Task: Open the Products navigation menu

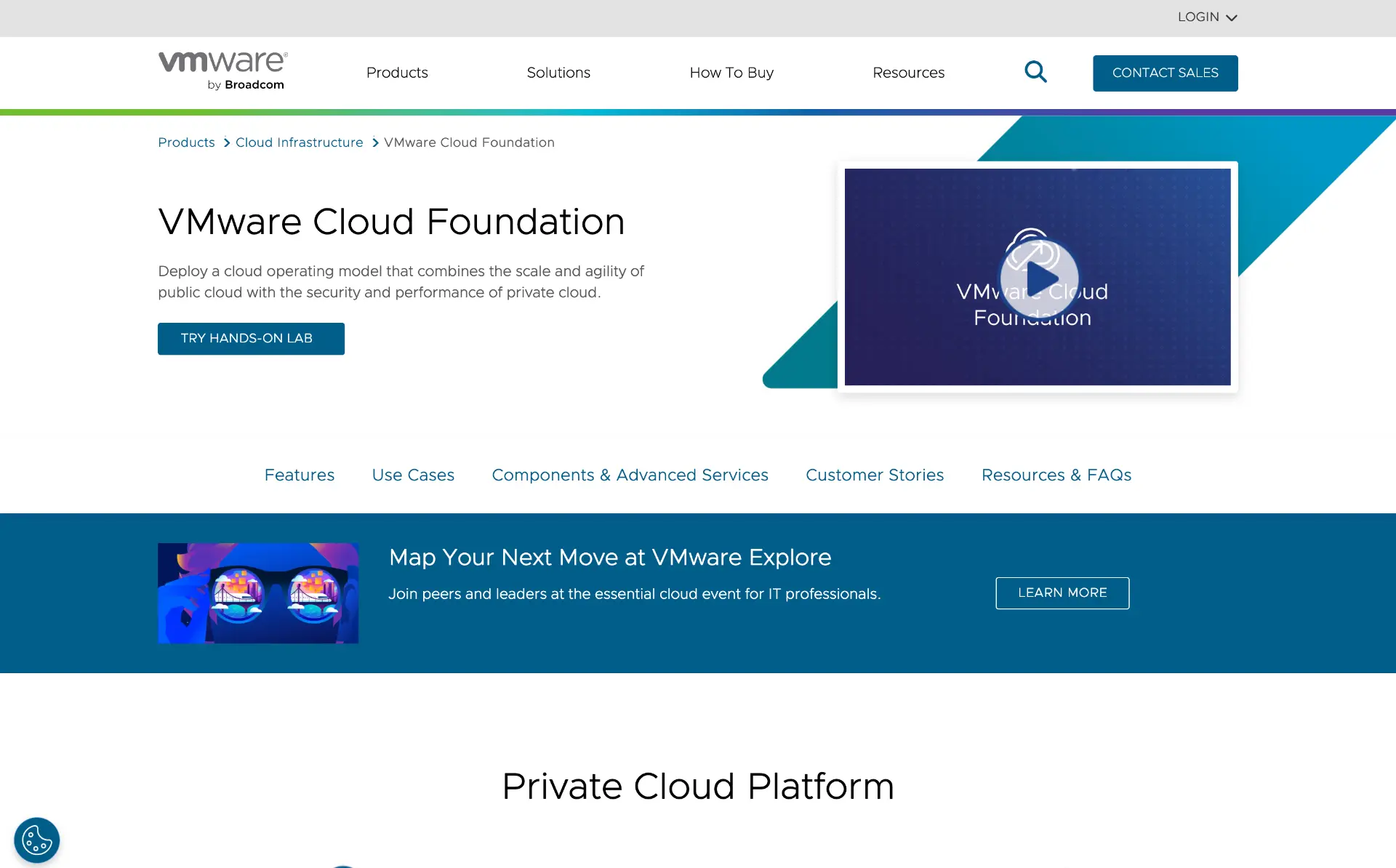Action: point(397,73)
